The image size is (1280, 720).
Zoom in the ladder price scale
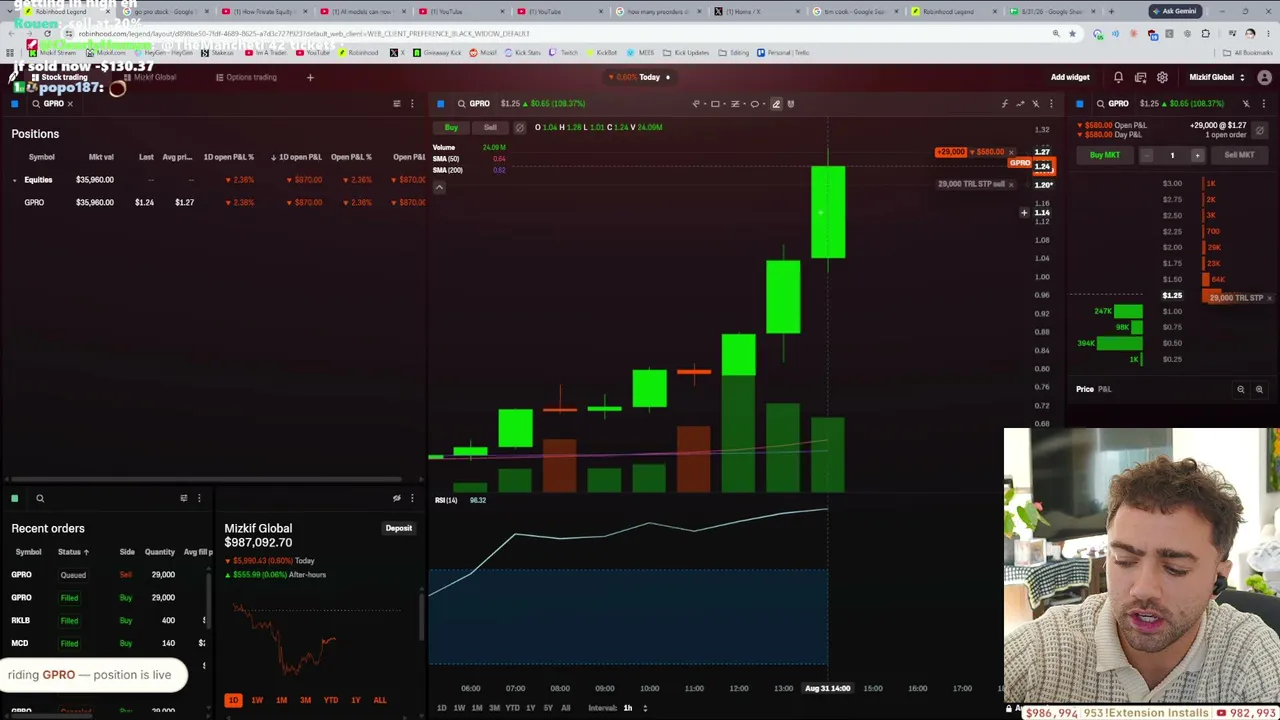point(1259,389)
